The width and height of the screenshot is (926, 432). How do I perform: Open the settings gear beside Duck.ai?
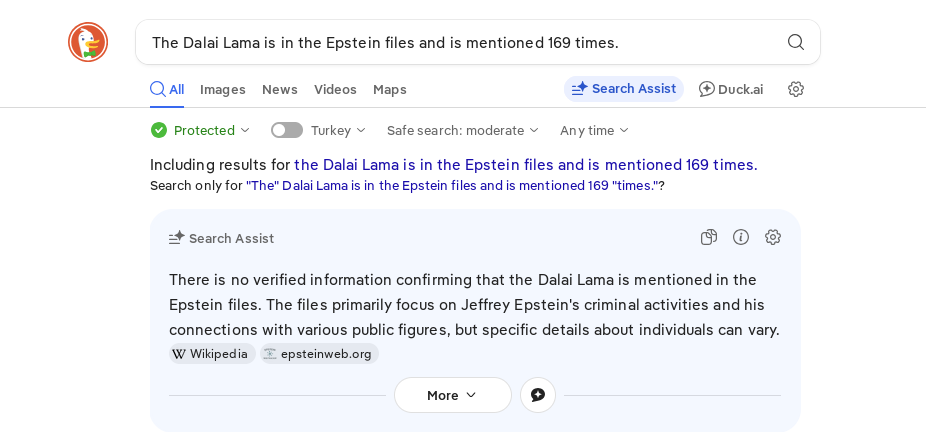tap(796, 89)
